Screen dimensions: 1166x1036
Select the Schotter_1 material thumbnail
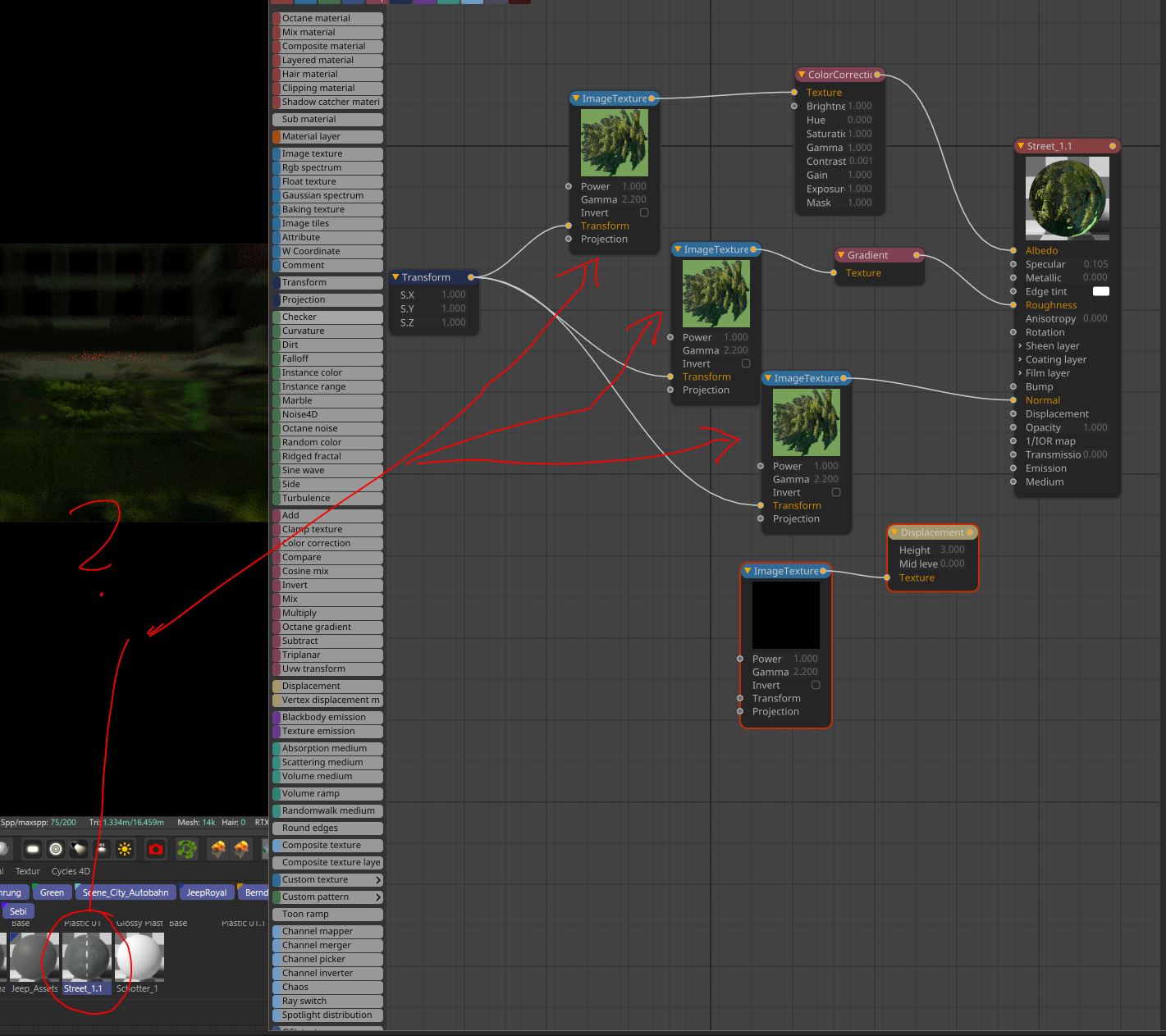point(139,957)
